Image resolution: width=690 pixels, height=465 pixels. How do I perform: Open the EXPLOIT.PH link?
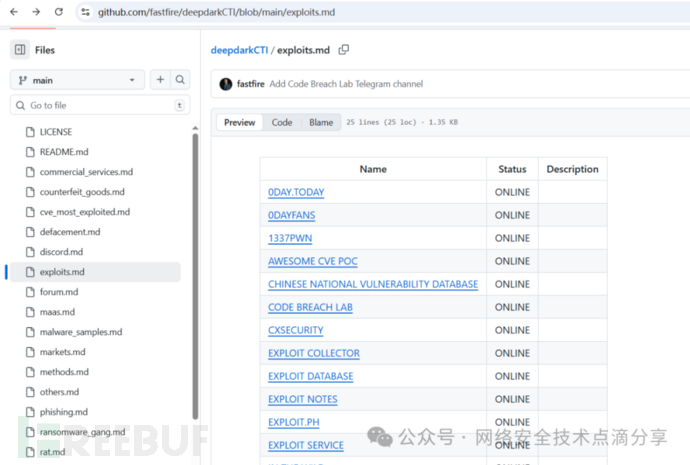[294, 422]
